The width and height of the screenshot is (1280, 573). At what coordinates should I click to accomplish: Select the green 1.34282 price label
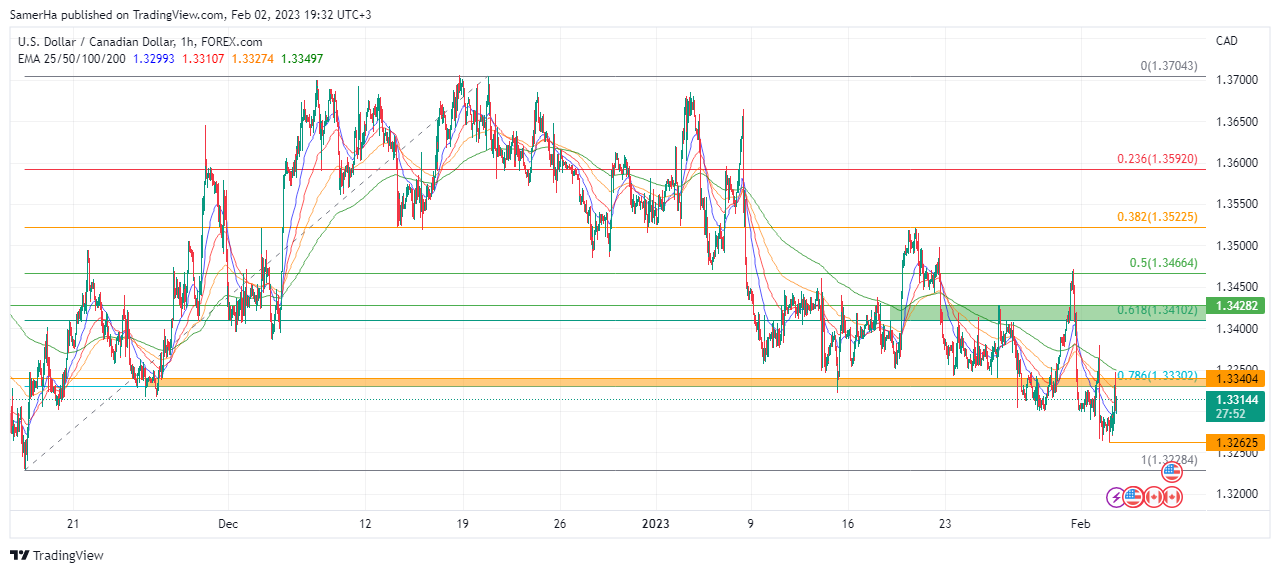click(x=1238, y=306)
